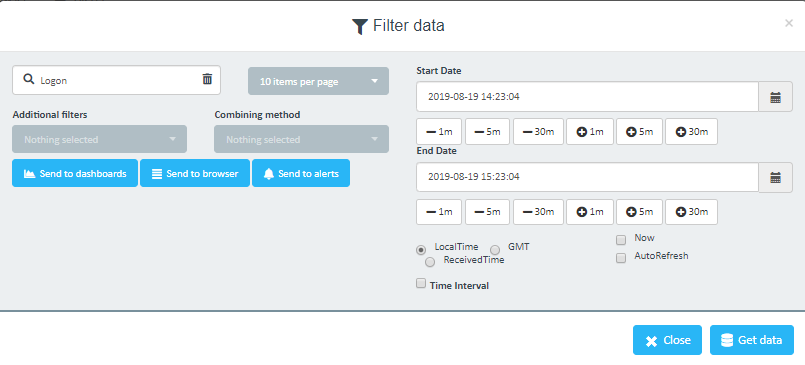Subtract 1m from the Start Date
Screen dimensions: 805x365
pos(439,132)
